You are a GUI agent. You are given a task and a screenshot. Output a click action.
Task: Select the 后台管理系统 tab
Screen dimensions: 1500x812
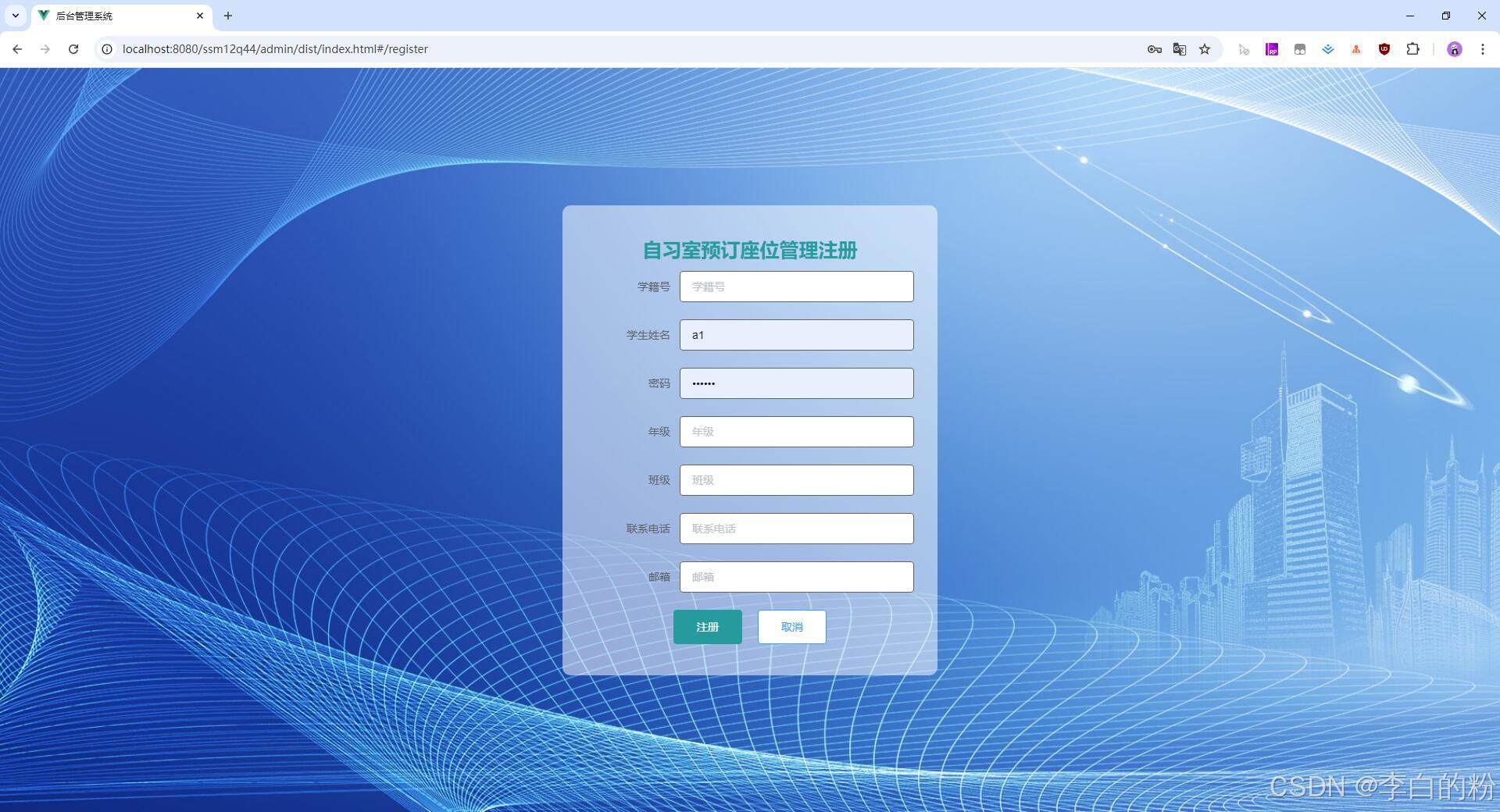[x=121, y=16]
